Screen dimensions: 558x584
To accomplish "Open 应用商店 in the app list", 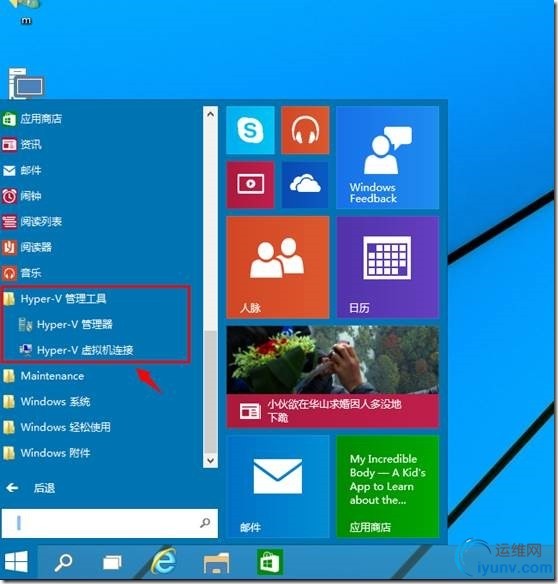I will pos(33,119).
